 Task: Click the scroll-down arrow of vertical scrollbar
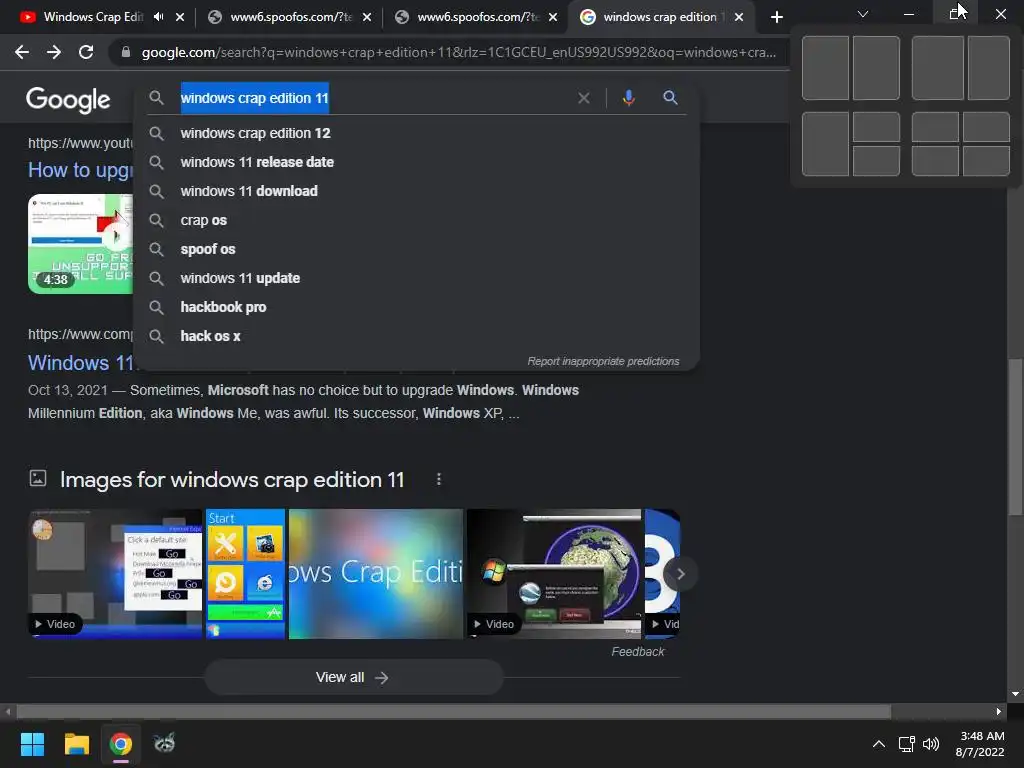[1015, 694]
